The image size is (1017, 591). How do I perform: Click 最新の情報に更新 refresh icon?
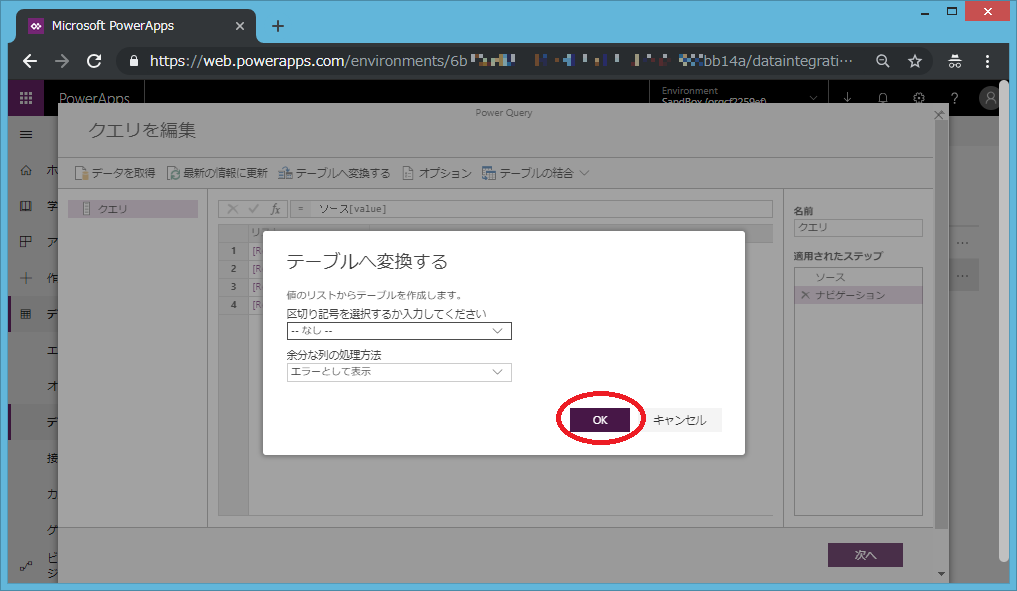tap(174, 173)
